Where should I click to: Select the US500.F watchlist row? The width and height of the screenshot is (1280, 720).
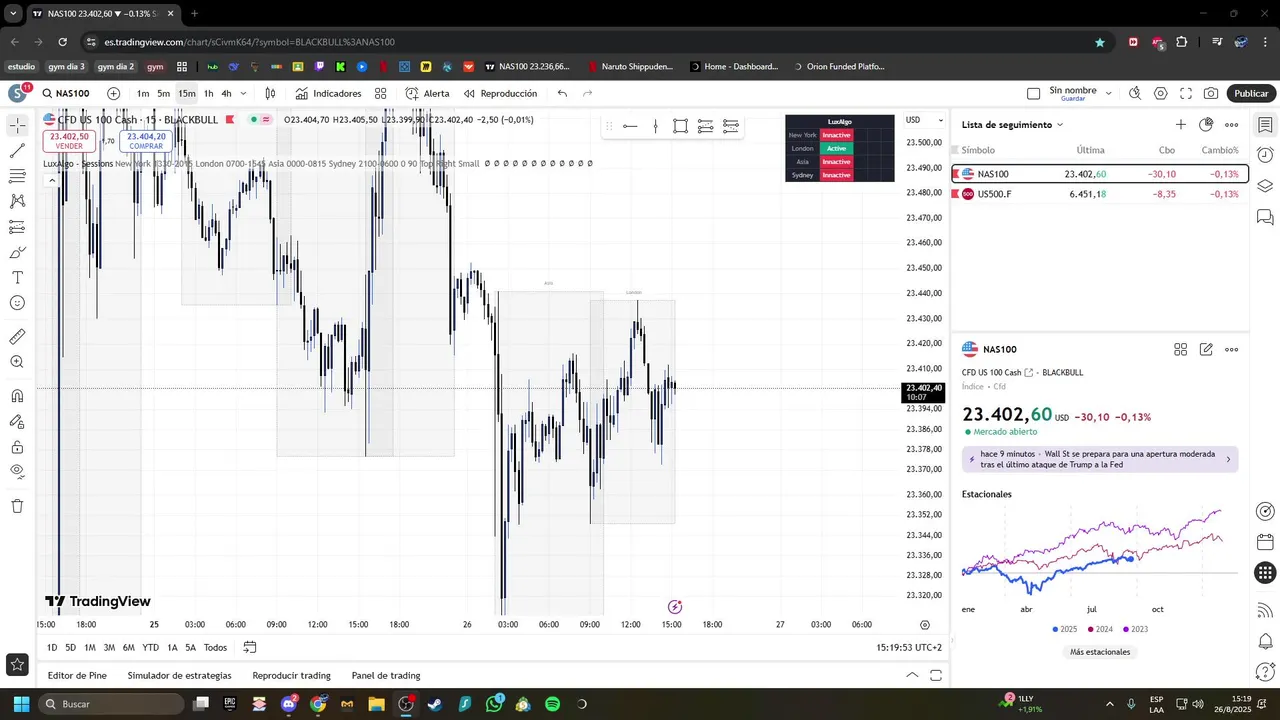pyautogui.click(x=1100, y=194)
